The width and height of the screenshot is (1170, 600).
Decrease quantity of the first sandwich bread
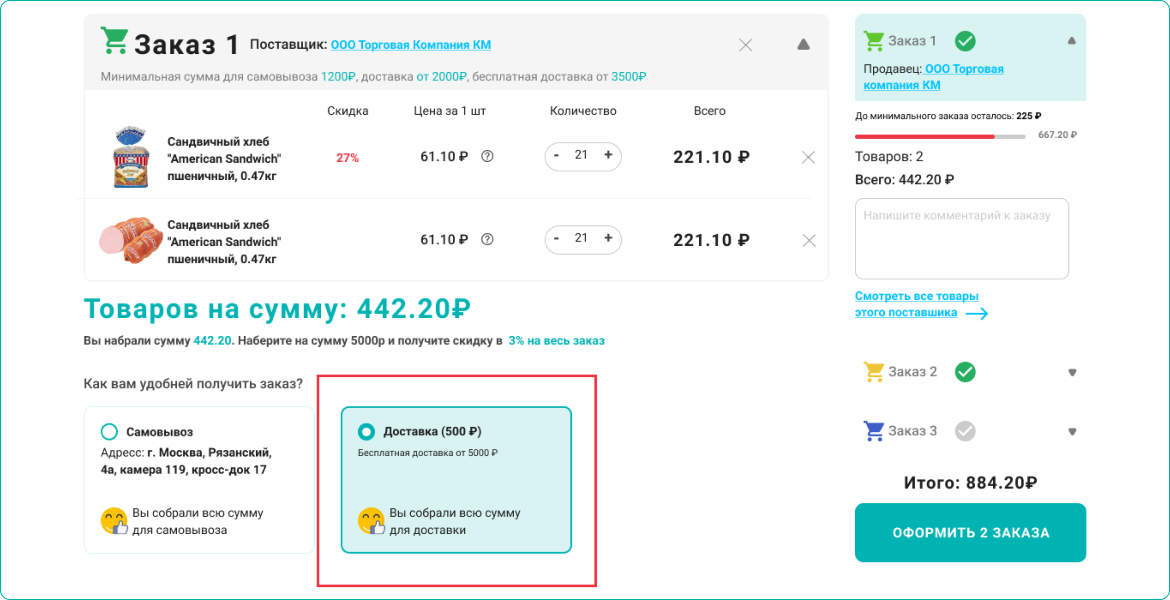pos(557,156)
